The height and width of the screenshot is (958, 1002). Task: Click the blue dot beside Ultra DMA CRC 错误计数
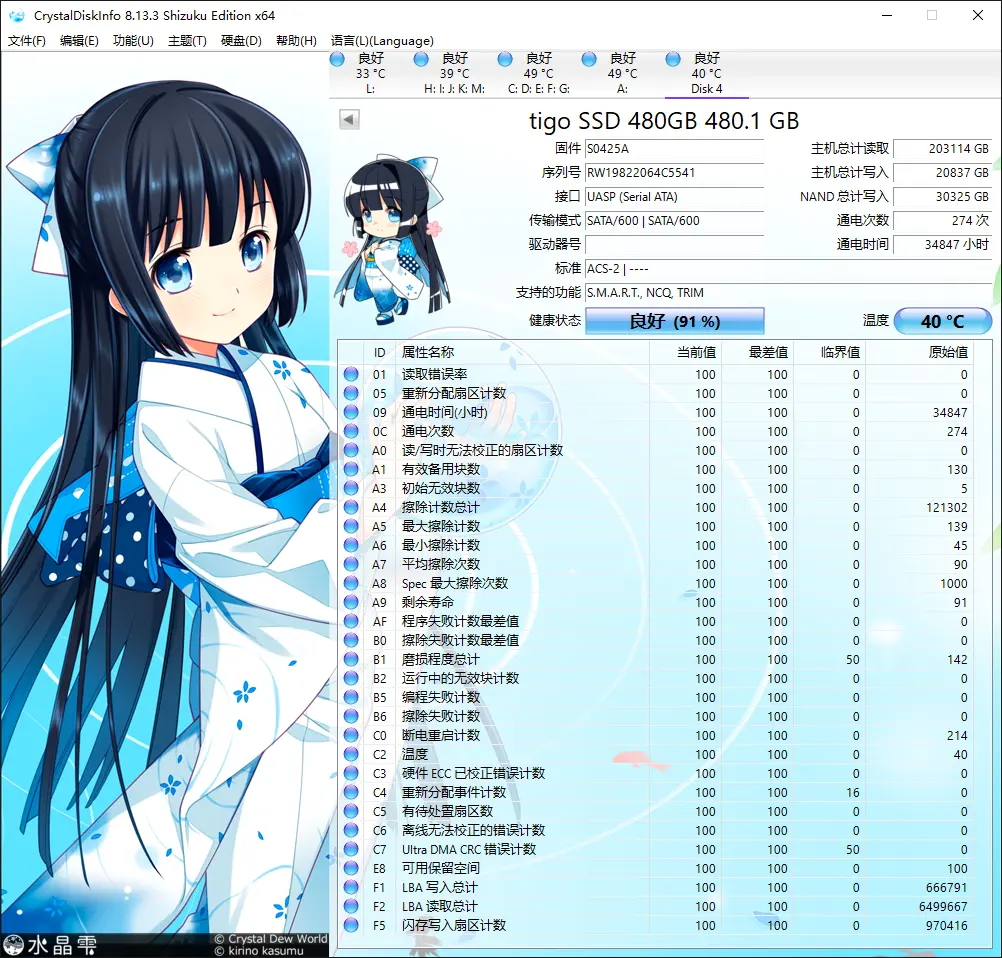click(x=351, y=849)
